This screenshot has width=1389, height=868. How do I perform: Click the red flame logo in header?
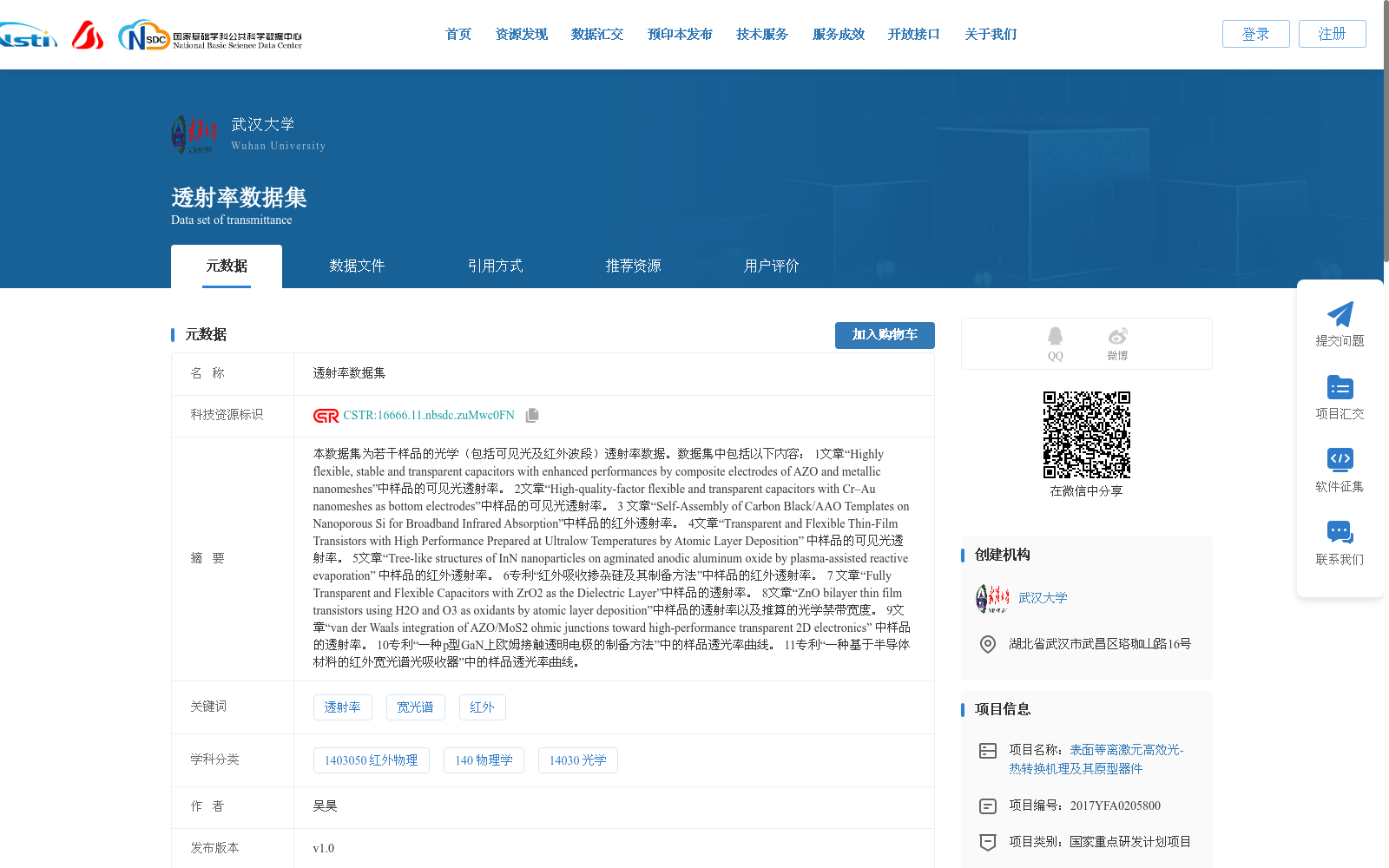[x=88, y=35]
